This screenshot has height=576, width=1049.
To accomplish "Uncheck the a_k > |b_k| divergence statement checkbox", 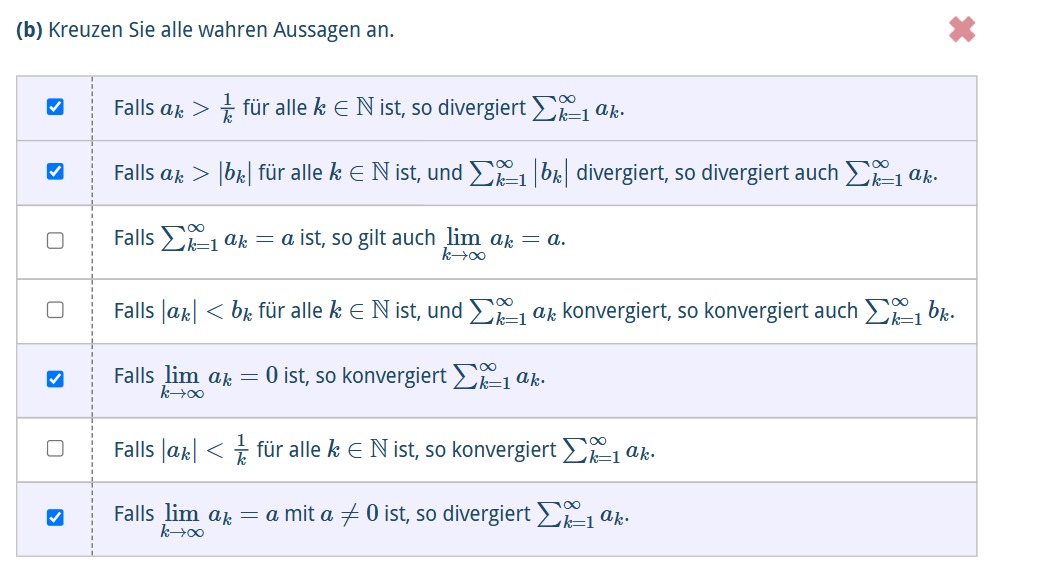I will [56, 172].
